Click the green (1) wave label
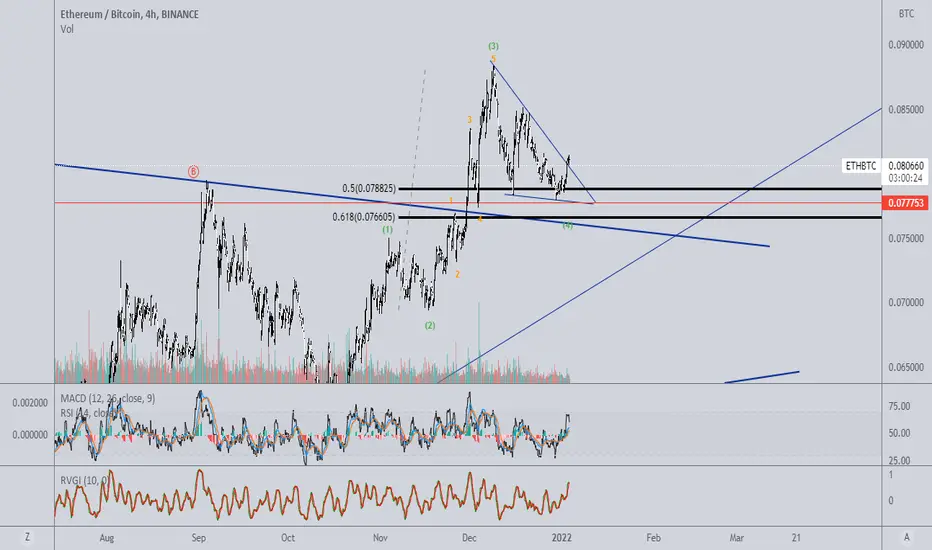932x550 pixels. pos(388,229)
